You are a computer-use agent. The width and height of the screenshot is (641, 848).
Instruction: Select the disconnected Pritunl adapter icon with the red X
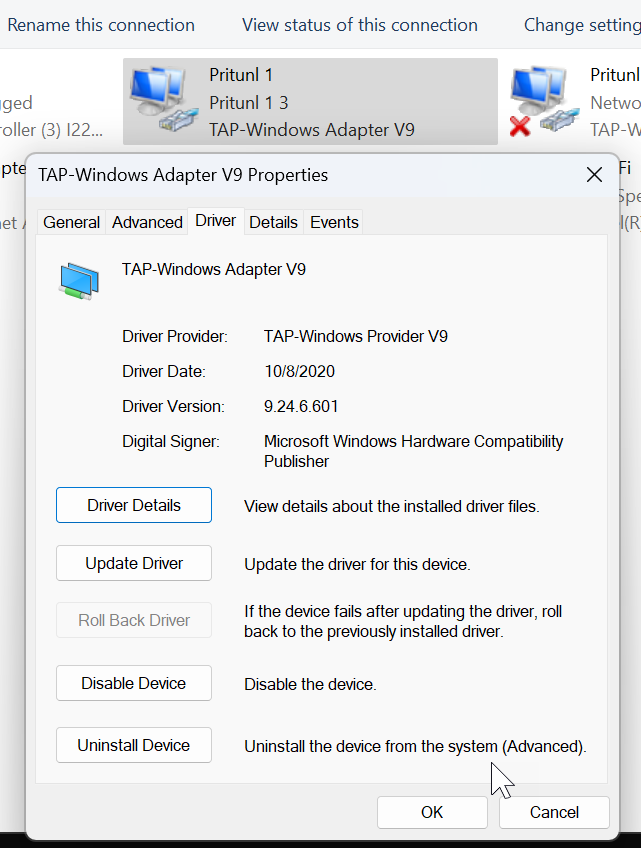tap(544, 101)
